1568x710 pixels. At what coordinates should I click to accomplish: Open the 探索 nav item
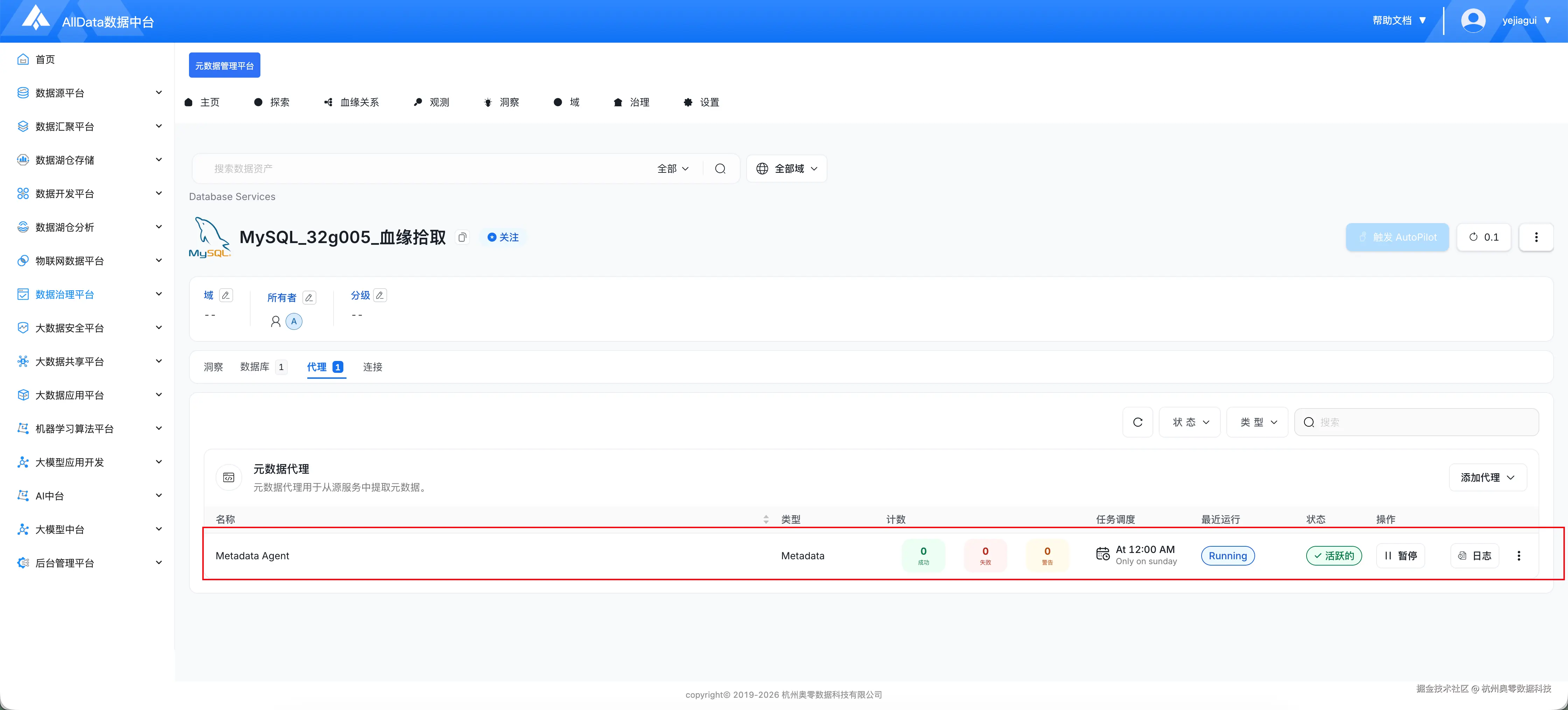pyautogui.click(x=272, y=102)
